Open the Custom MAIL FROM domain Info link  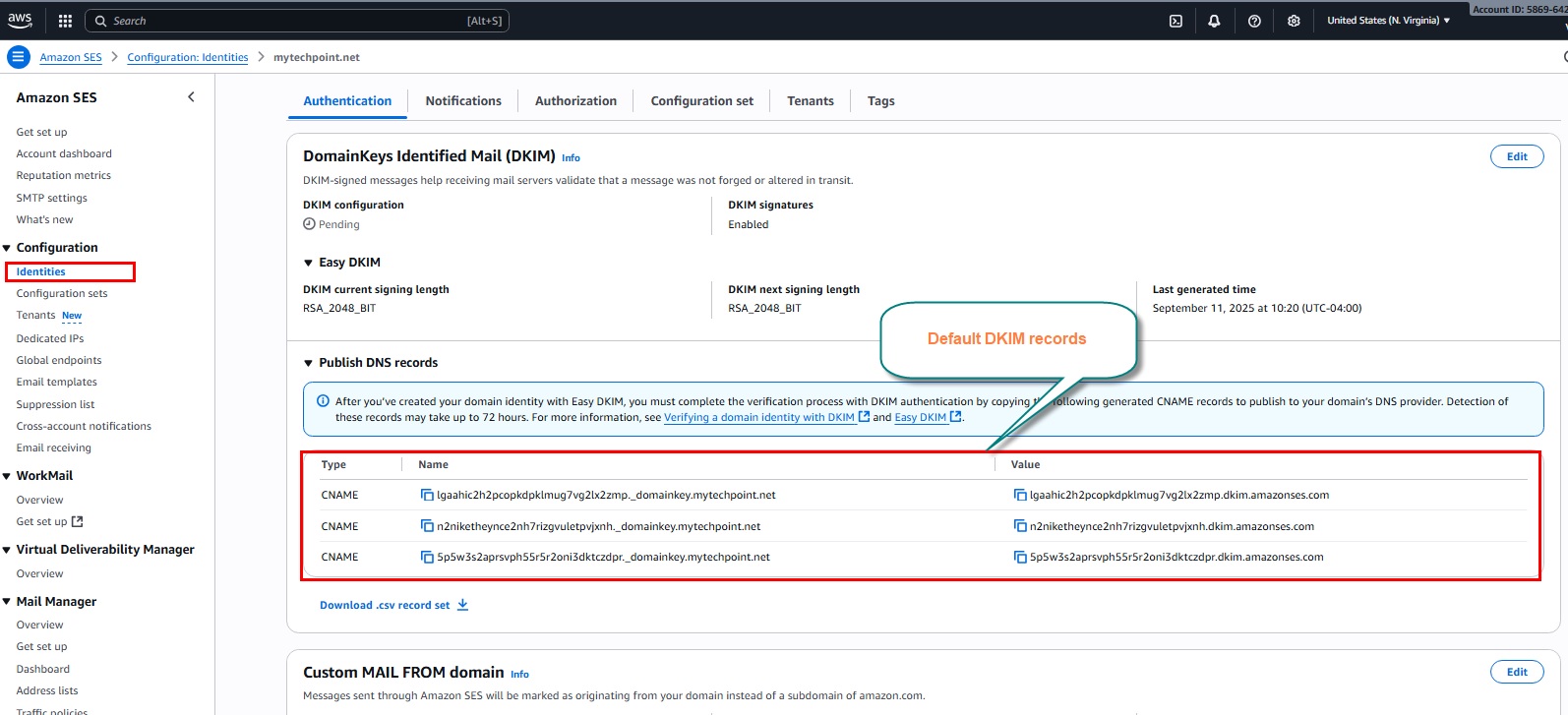point(519,674)
